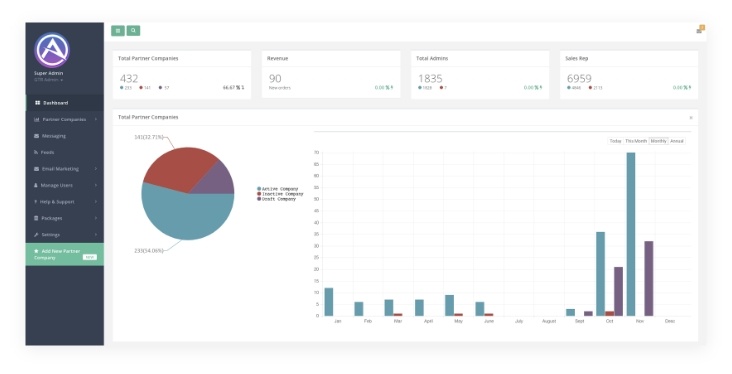Click the Help & Support question icon

[x=36, y=202]
